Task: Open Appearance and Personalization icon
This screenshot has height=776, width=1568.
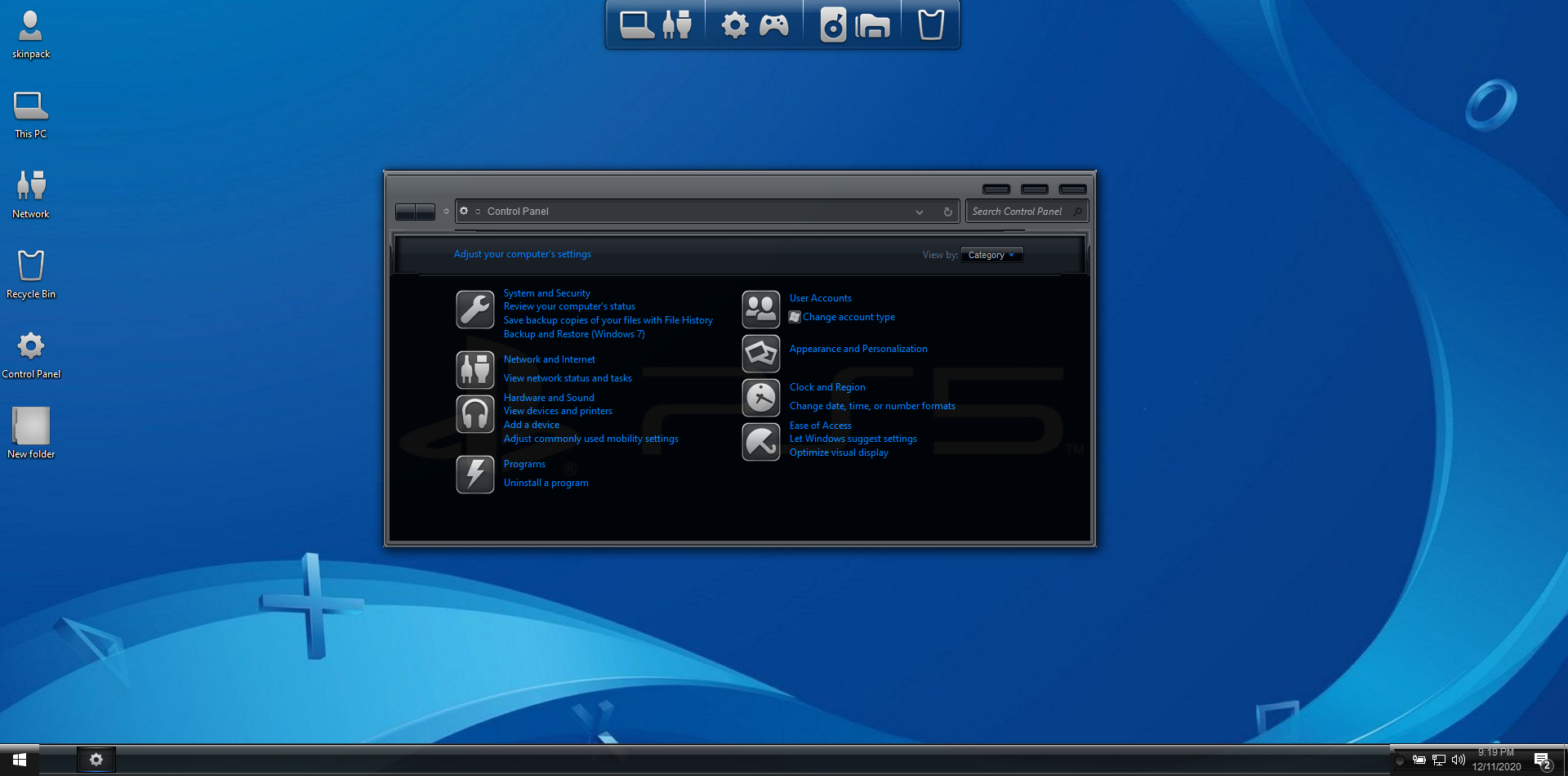Action: 760,354
